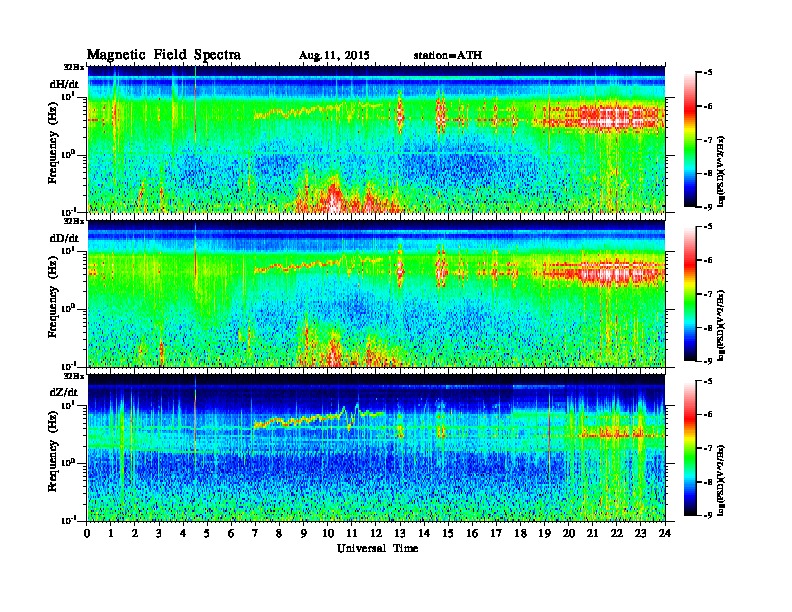Viewport: 792px width, 612px height.
Task: Click the -6 label on dZ/dt color bar
Action: [708, 414]
